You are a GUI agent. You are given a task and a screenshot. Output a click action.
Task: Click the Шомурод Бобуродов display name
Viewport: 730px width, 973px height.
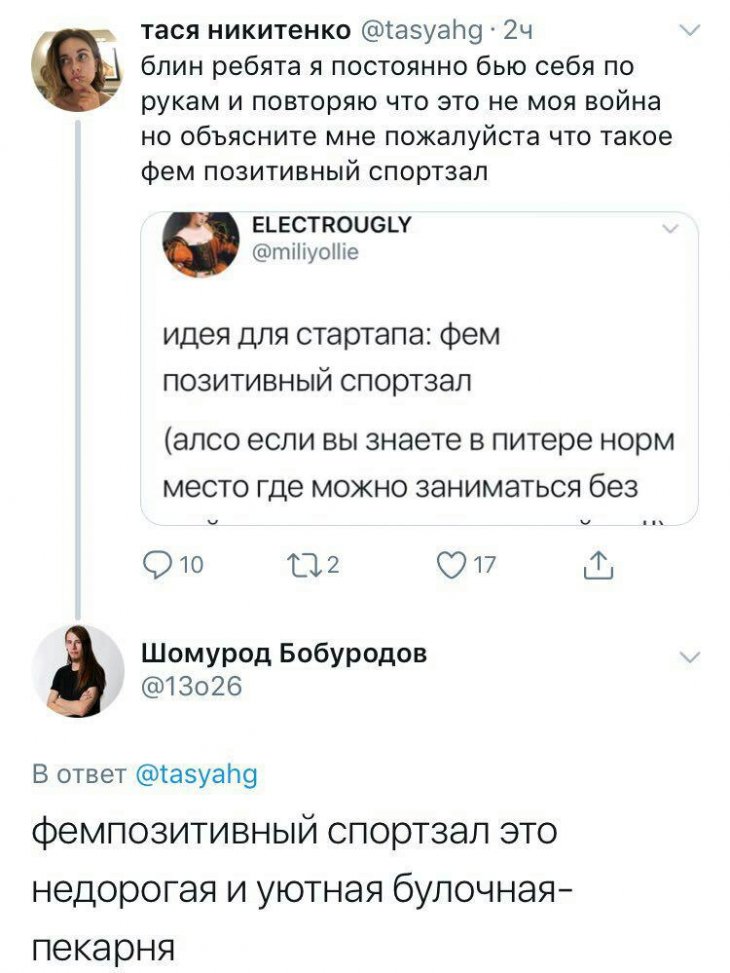pos(284,654)
